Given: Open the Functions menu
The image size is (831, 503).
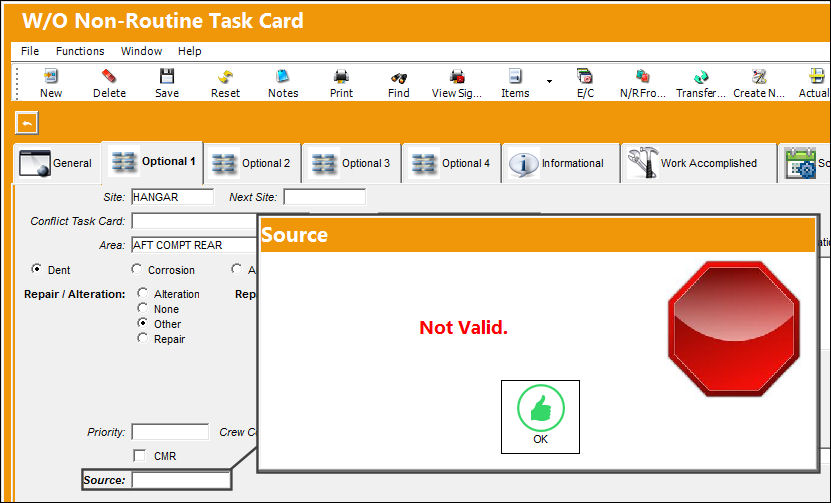Looking at the screenshot, I should tap(80, 51).
